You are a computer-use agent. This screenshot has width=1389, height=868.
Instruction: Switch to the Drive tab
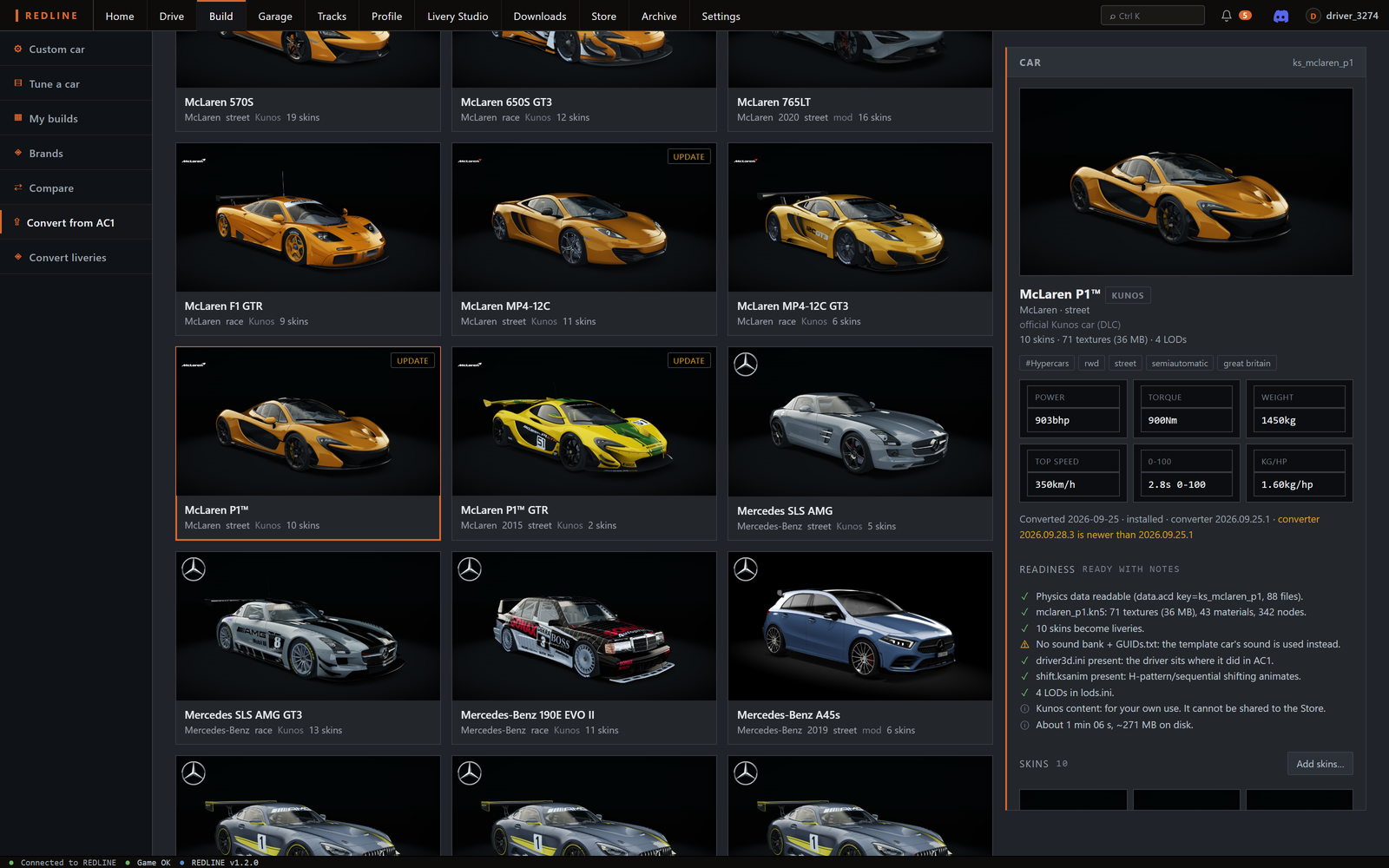click(172, 16)
